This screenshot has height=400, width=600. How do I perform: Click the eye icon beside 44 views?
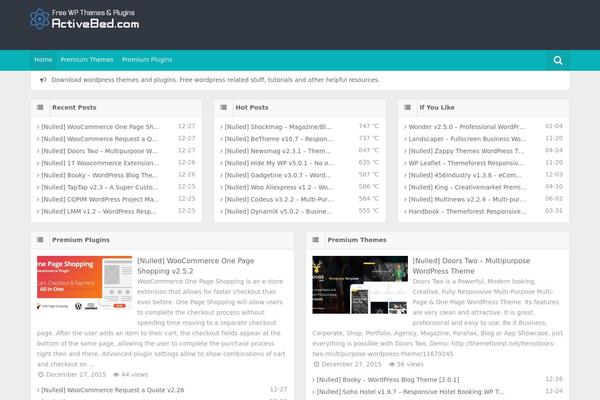pyautogui.click(x=116, y=375)
